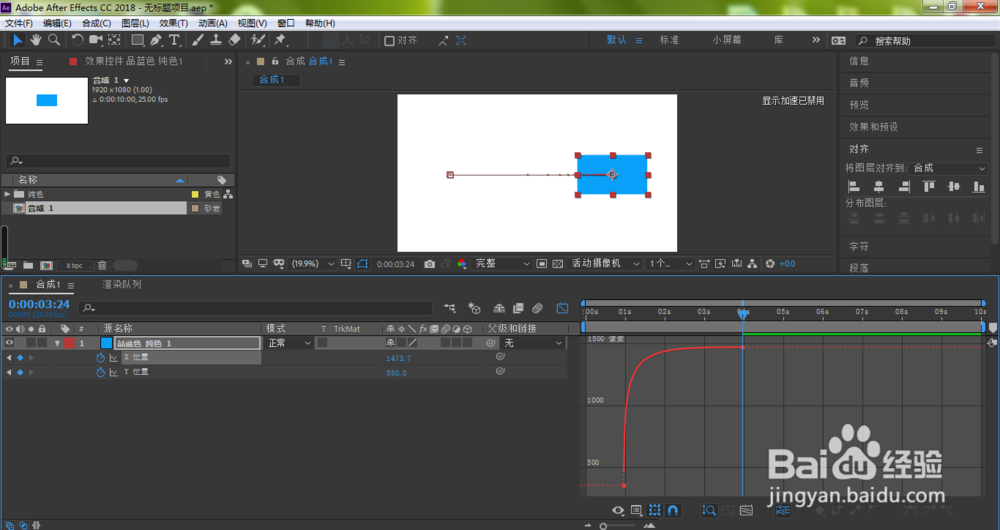The image size is (1000, 530).
Task: Select the Pen tool
Action: click(x=156, y=40)
